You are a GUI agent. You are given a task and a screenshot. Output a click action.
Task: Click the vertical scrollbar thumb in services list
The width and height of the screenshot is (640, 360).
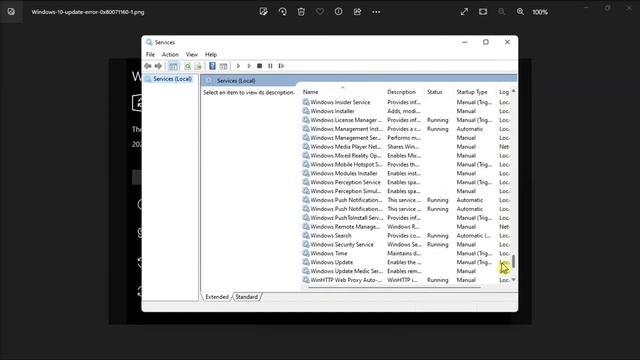[513, 262]
